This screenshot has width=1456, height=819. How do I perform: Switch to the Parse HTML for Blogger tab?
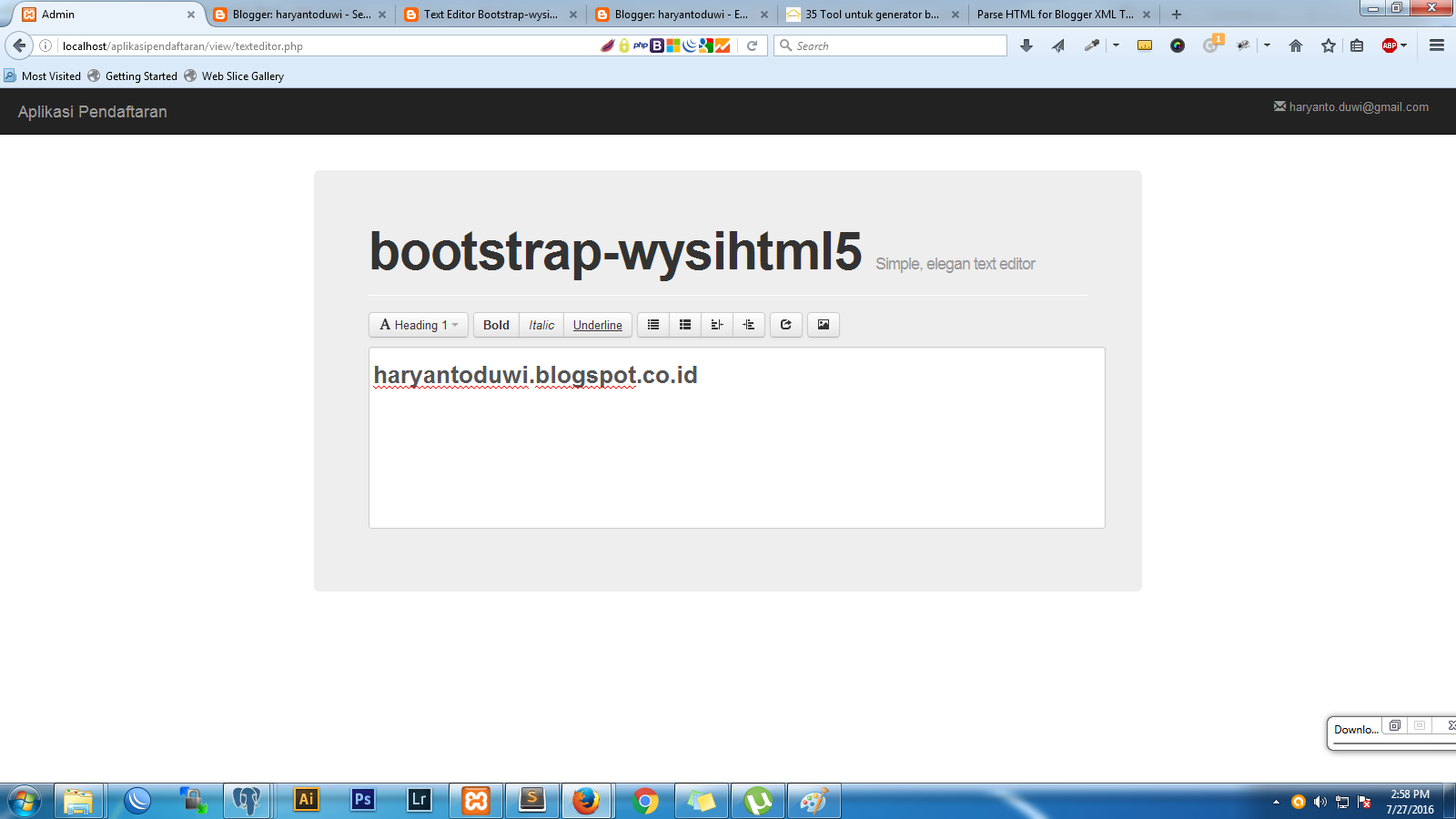[1056, 14]
